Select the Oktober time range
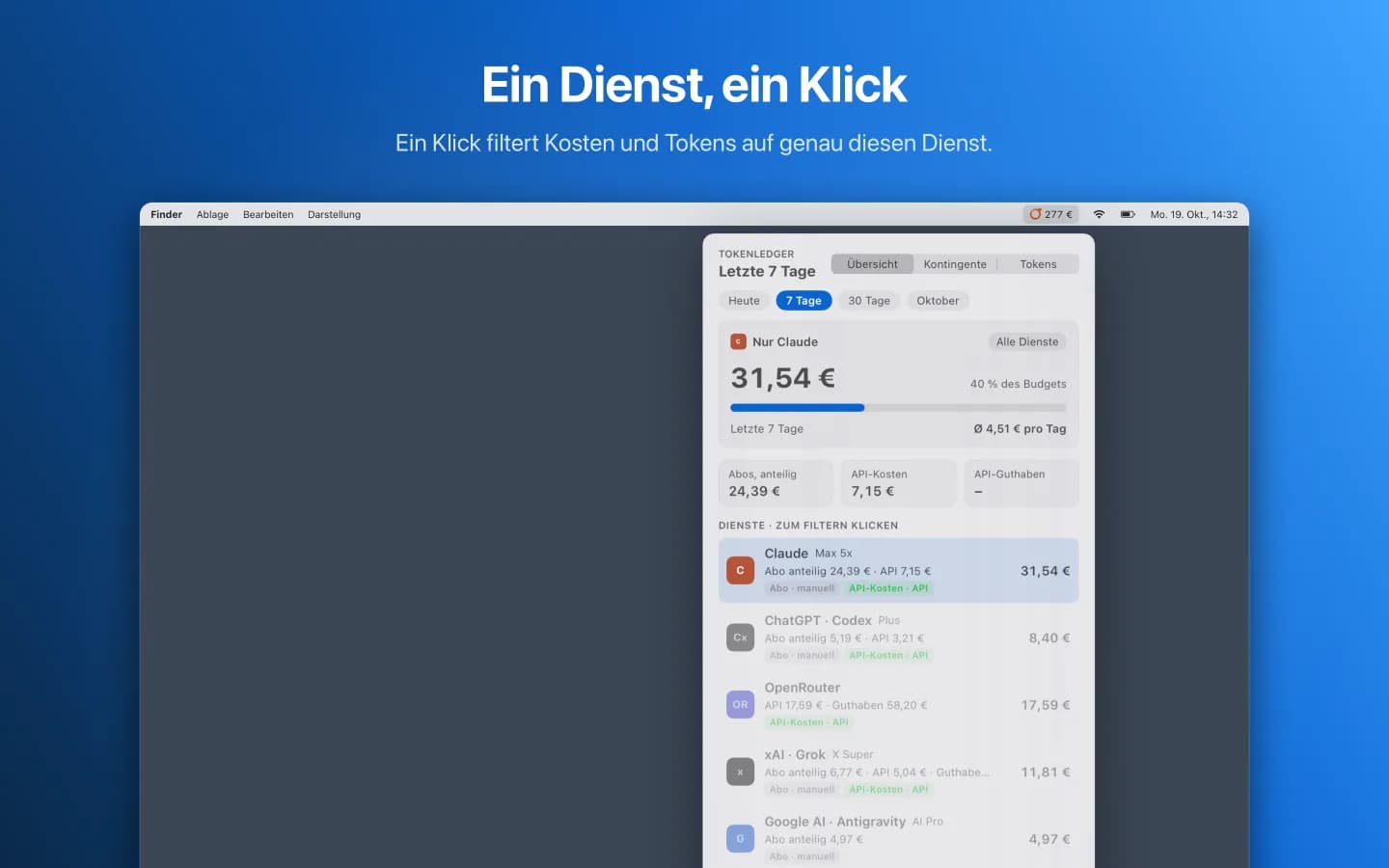 point(938,301)
